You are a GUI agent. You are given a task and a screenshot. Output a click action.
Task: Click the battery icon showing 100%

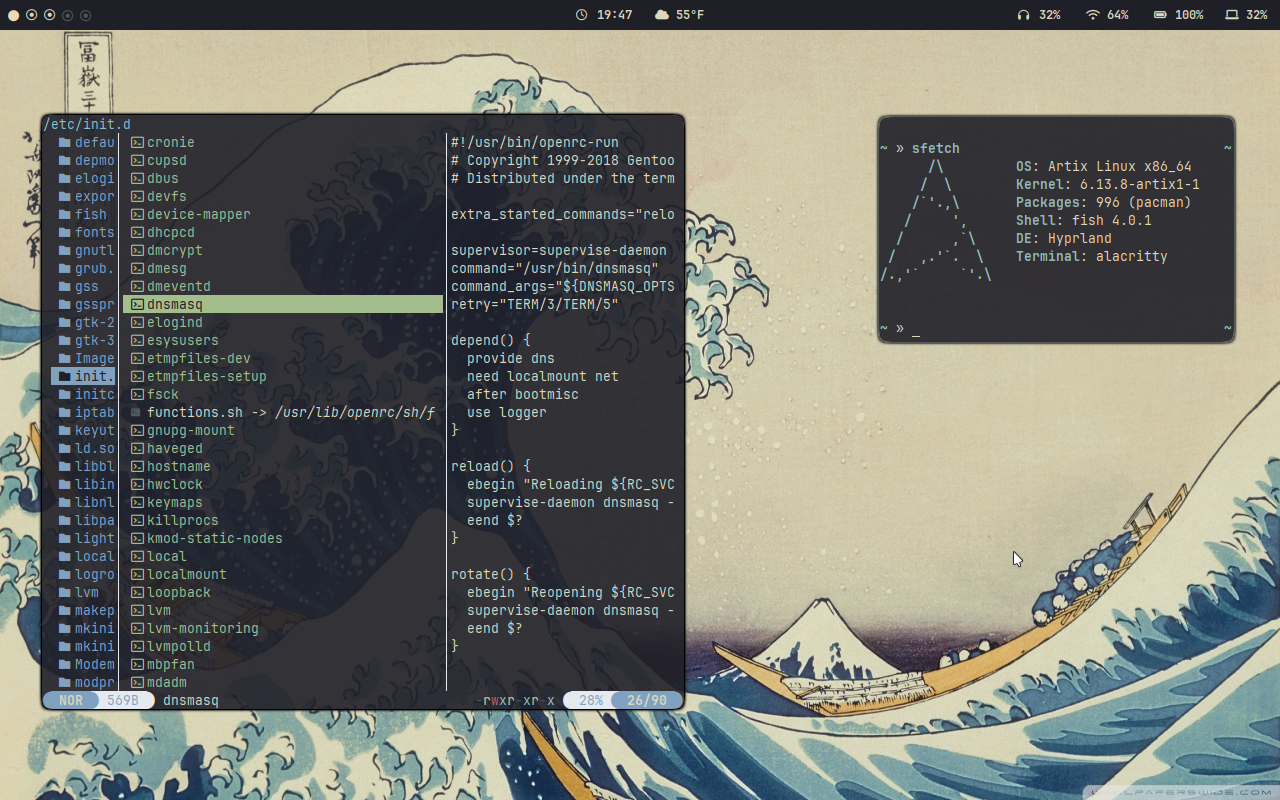[x=1160, y=15]
